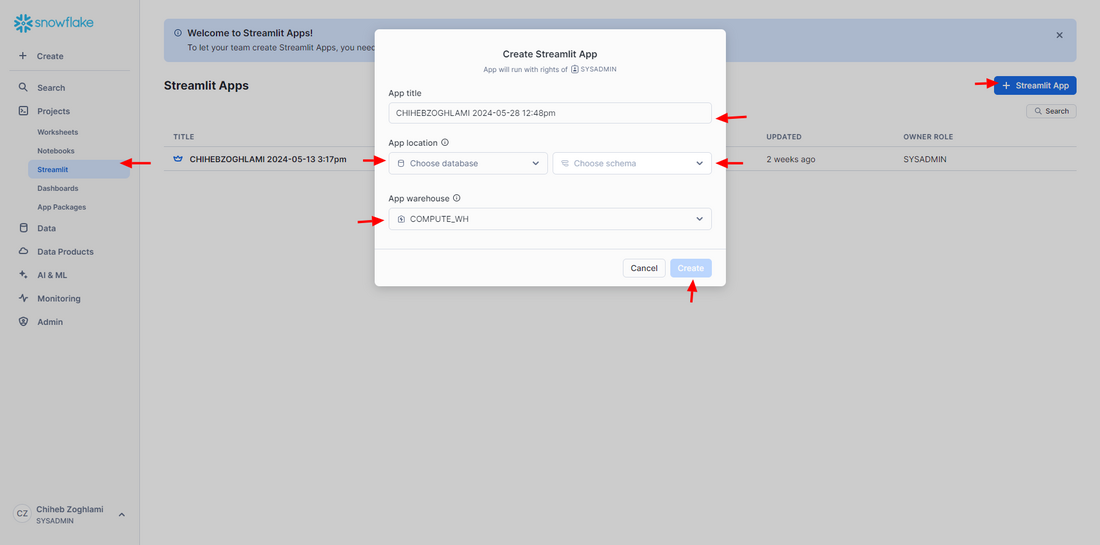Image resolution: width=1100 pixels, height=545 pixels.
Task: Go to Data section
Action: point(46,228)
